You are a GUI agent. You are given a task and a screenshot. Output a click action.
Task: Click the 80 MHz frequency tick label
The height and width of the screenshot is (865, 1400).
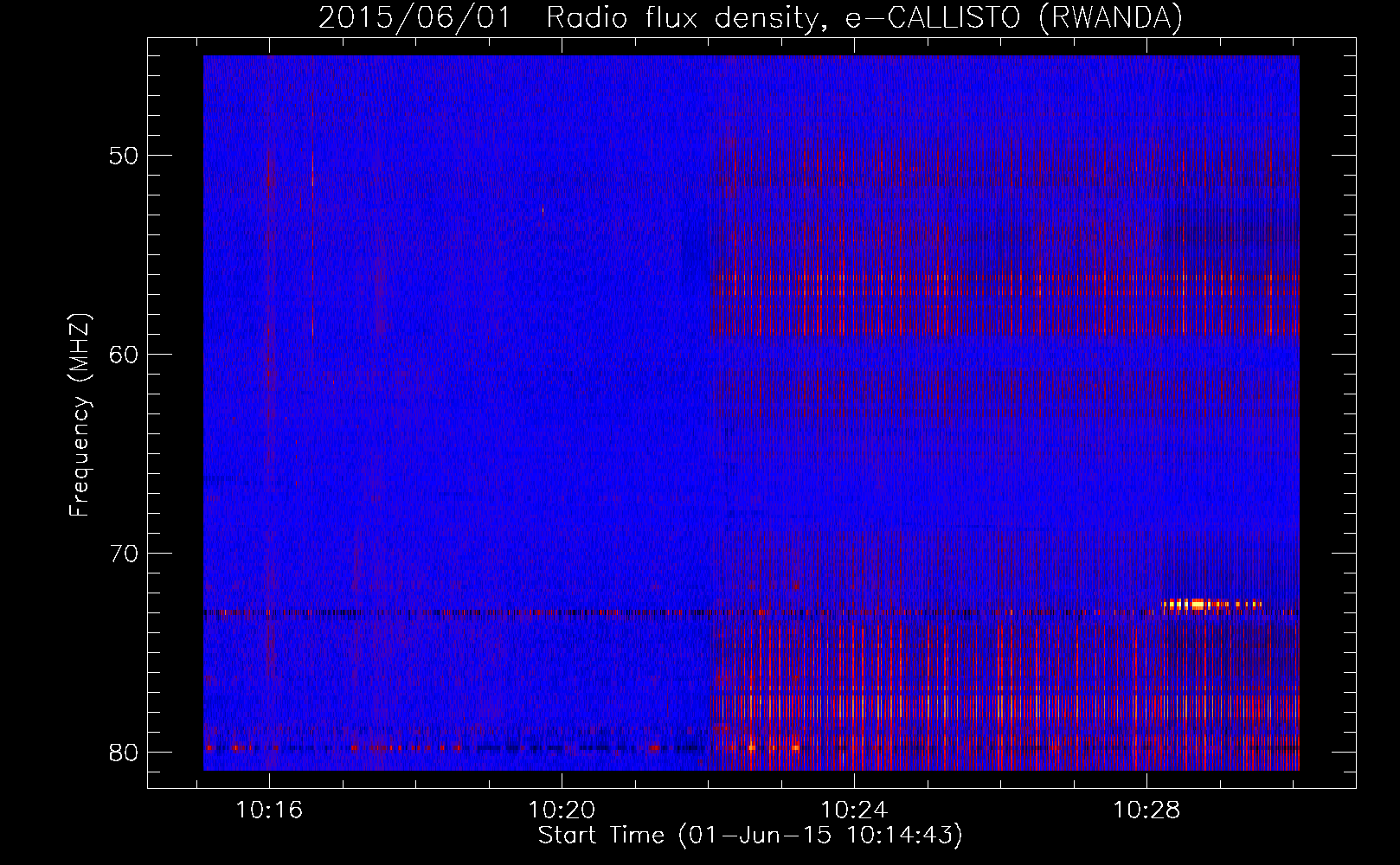tap(125, 753)
